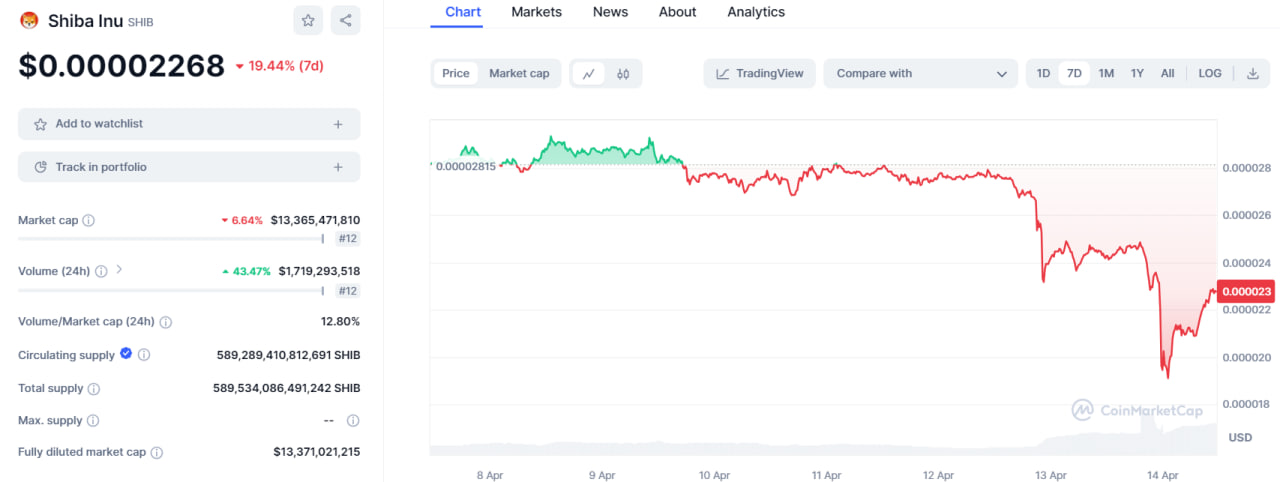
Task: Open TradingView chart button
Action: pos(760,73)
